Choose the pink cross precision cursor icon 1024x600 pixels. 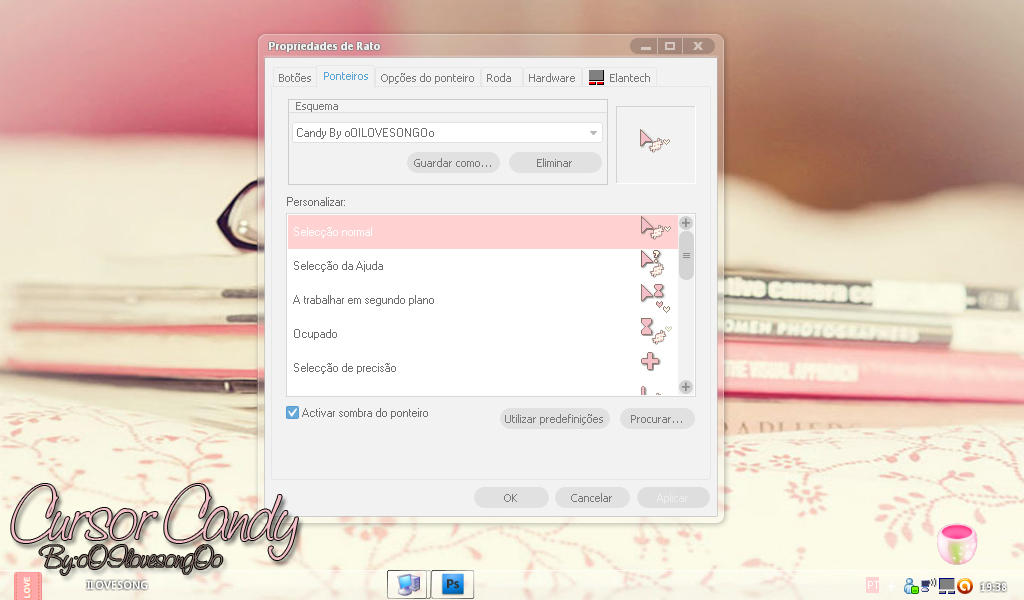point(650,361)
